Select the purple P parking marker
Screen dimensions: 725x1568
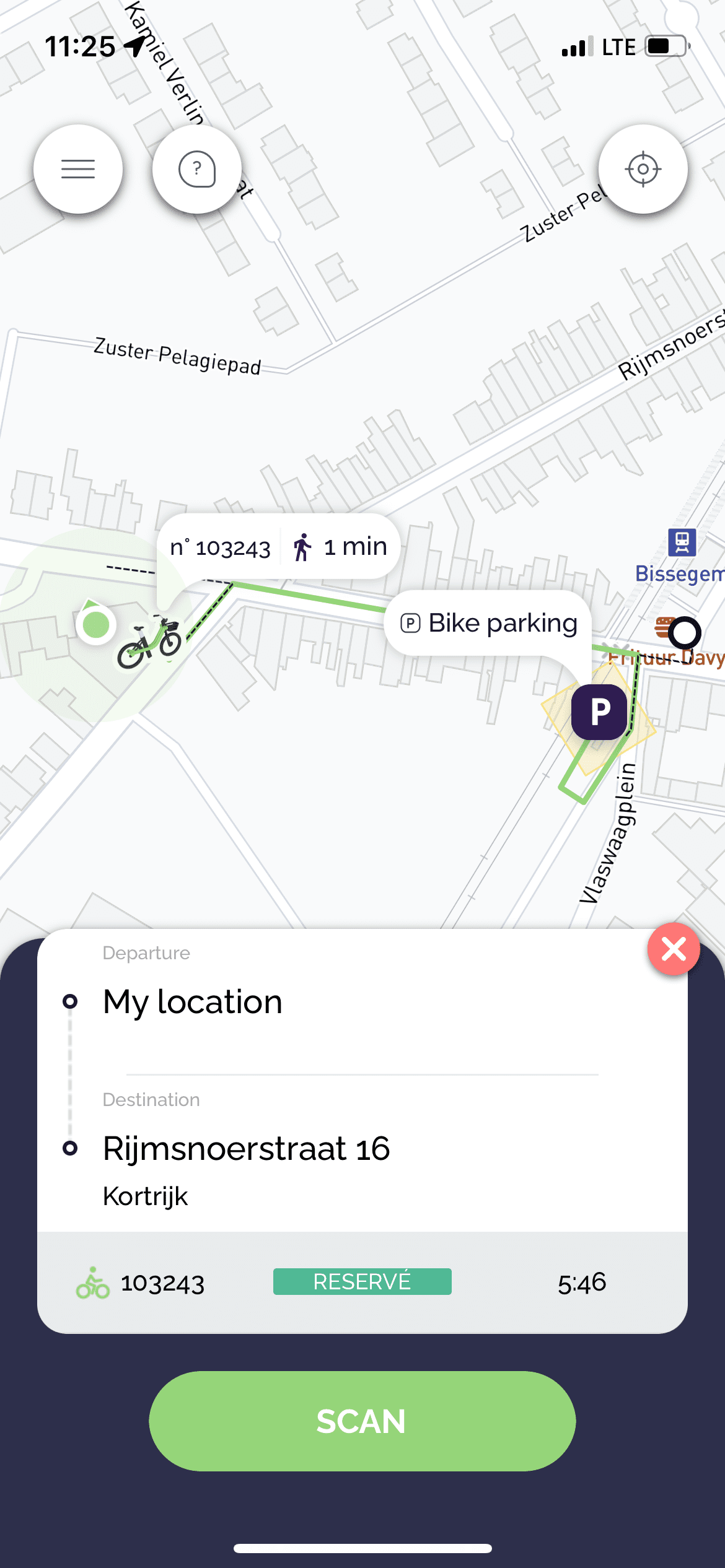pos(599,712)
